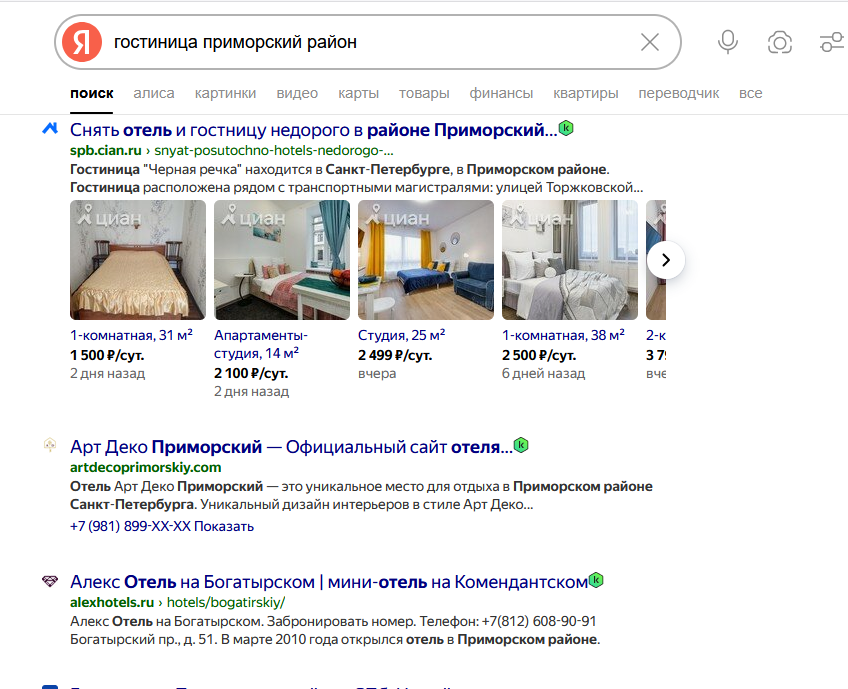Viewport: 848px width, 689px height.
Task: Open the 1-комнатная 38 м² listing photo
Action: click(x=569, y=259)
